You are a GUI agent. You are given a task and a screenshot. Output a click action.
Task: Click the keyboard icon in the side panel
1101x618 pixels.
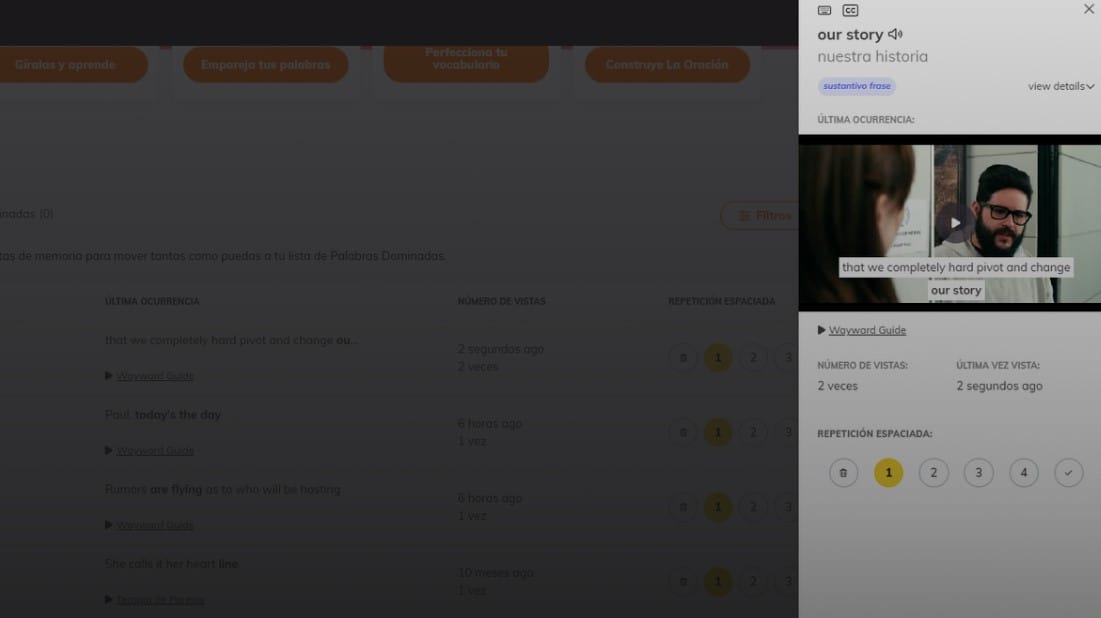tap(824, 10)
